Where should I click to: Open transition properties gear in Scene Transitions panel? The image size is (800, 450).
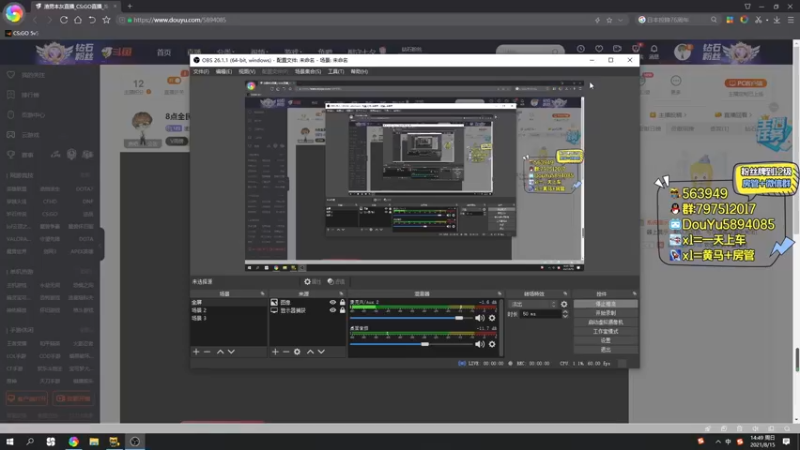point(564,304)
